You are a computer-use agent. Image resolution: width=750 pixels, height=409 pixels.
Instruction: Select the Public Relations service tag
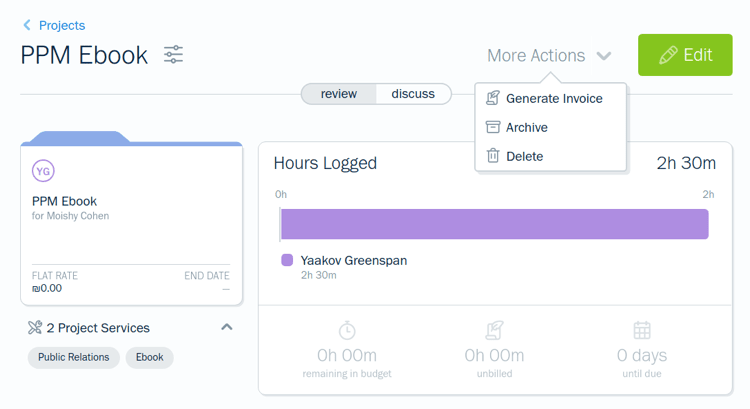[74, 357]
